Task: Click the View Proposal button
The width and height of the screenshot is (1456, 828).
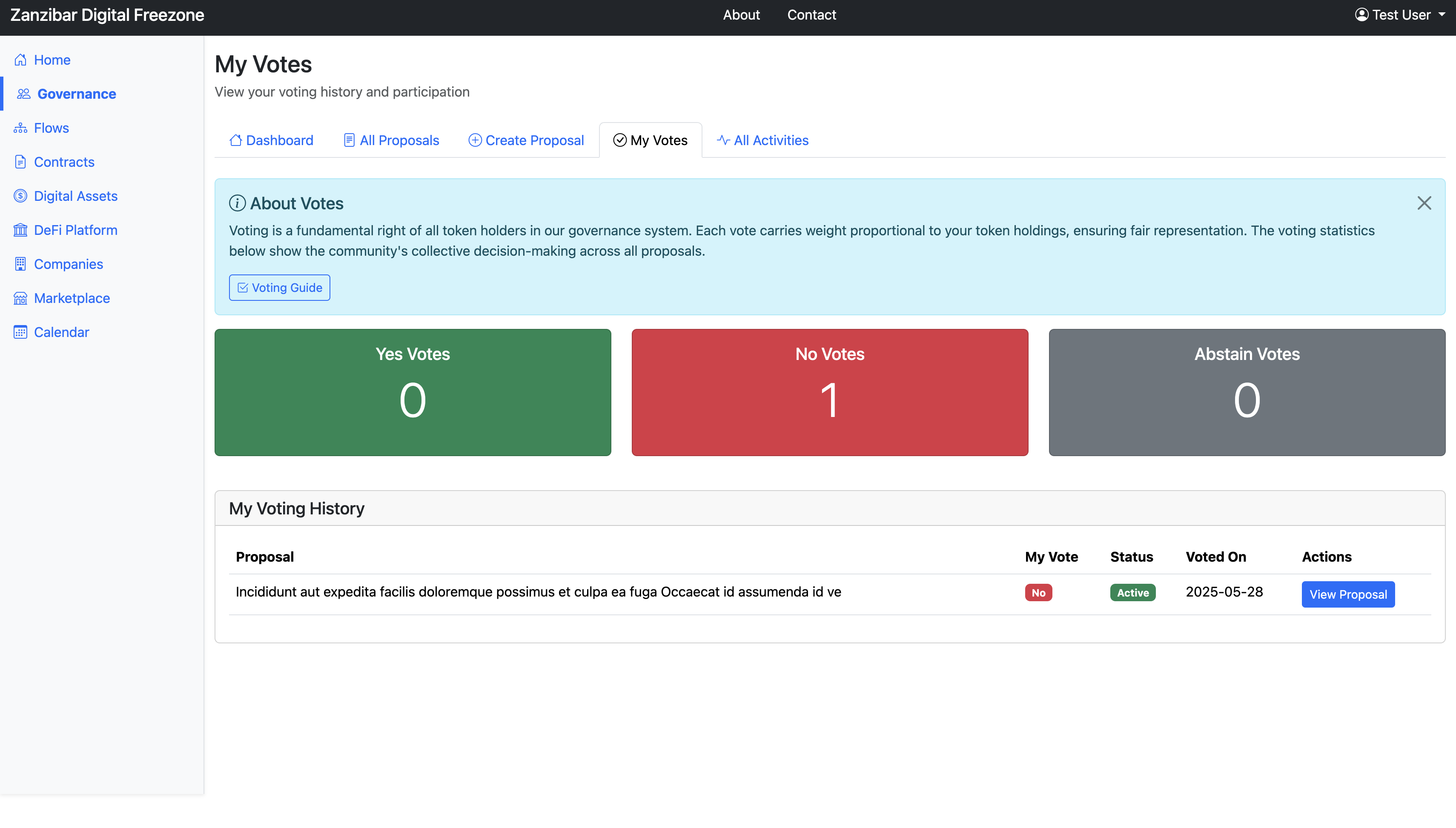Action: point(1348,594)
